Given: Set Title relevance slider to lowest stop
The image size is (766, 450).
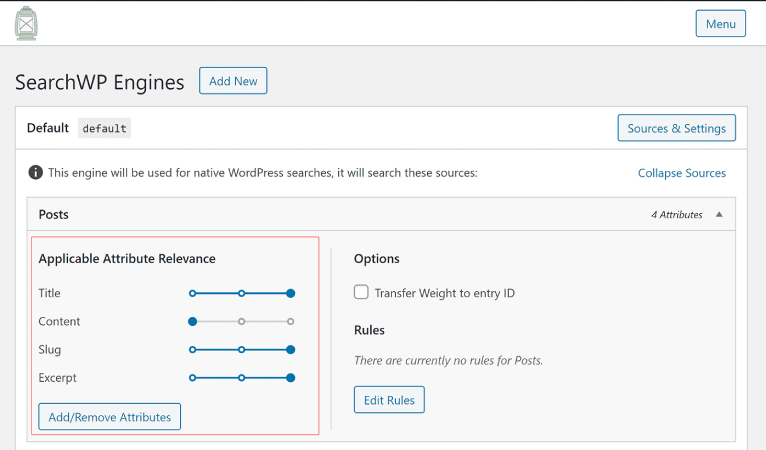Looking at the screenshot, I should coord(192,293).
